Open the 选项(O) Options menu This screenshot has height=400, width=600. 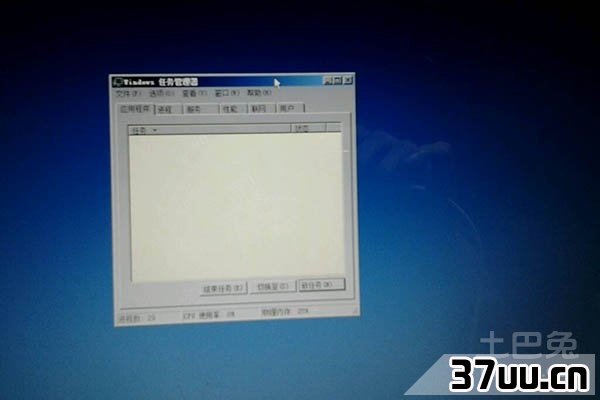[x=161, y=93]
